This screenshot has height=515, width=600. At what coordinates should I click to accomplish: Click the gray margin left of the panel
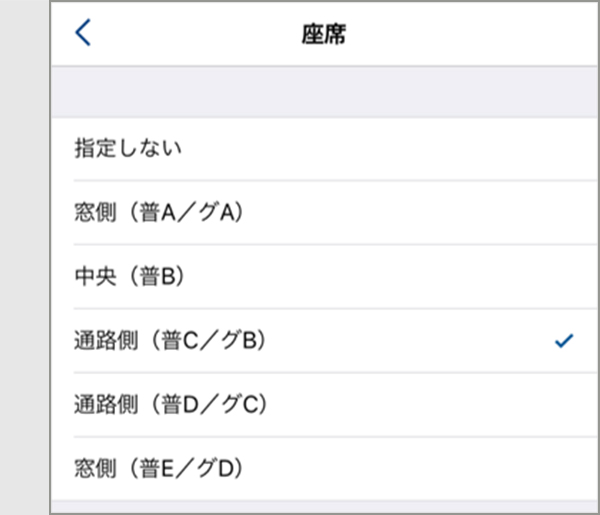pyautogui.click(x=24, y=258)
